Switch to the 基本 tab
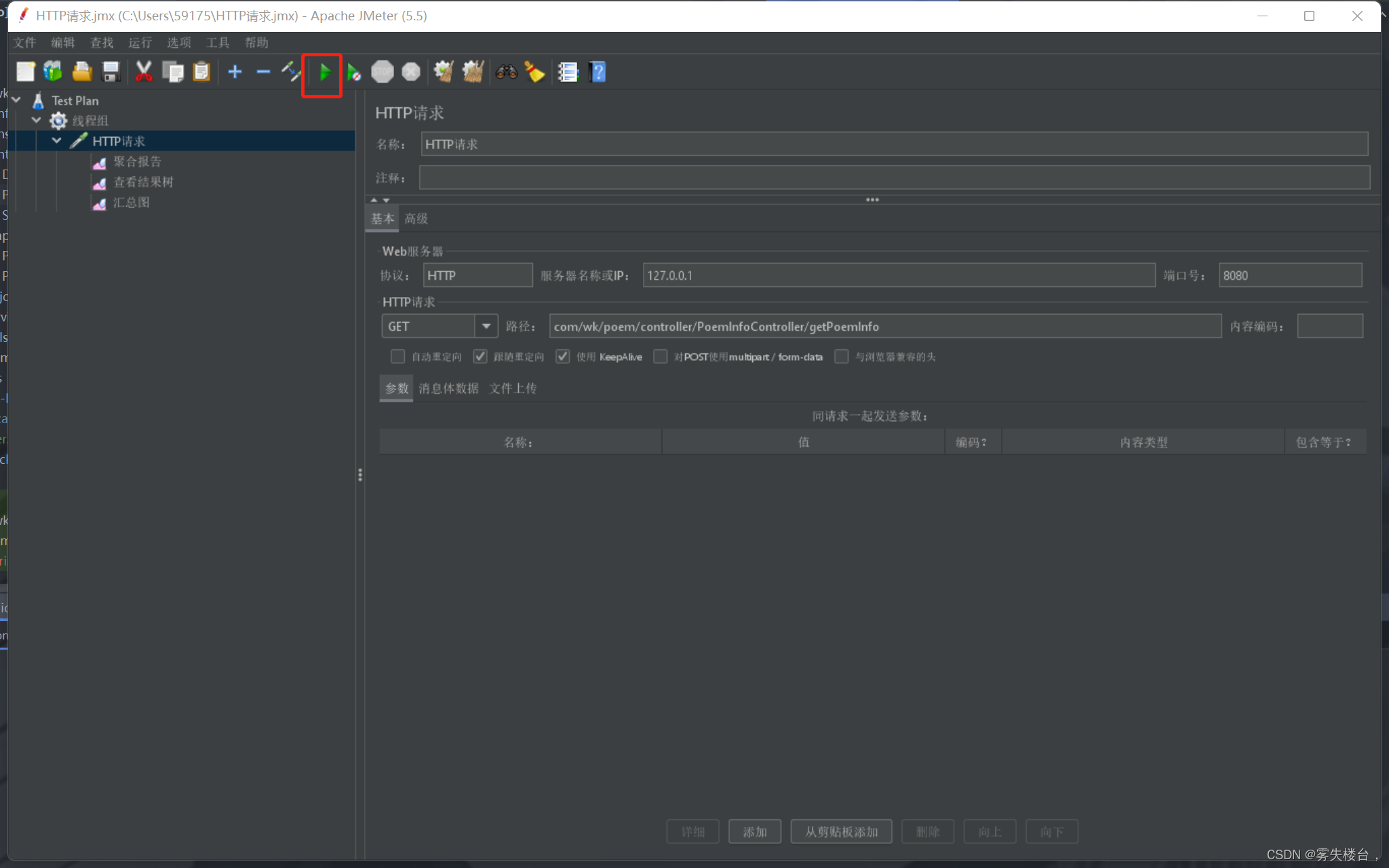The height and width of the screenshot is (868, 1389). (383, 218)
